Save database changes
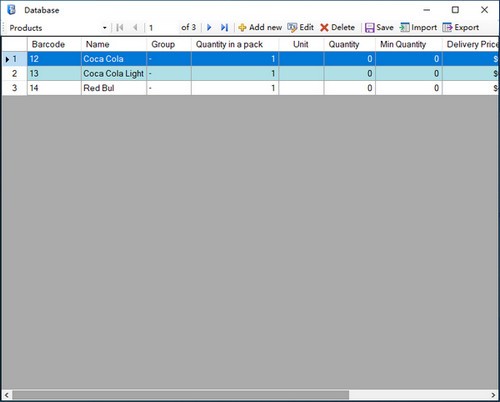 coord(379,28)
